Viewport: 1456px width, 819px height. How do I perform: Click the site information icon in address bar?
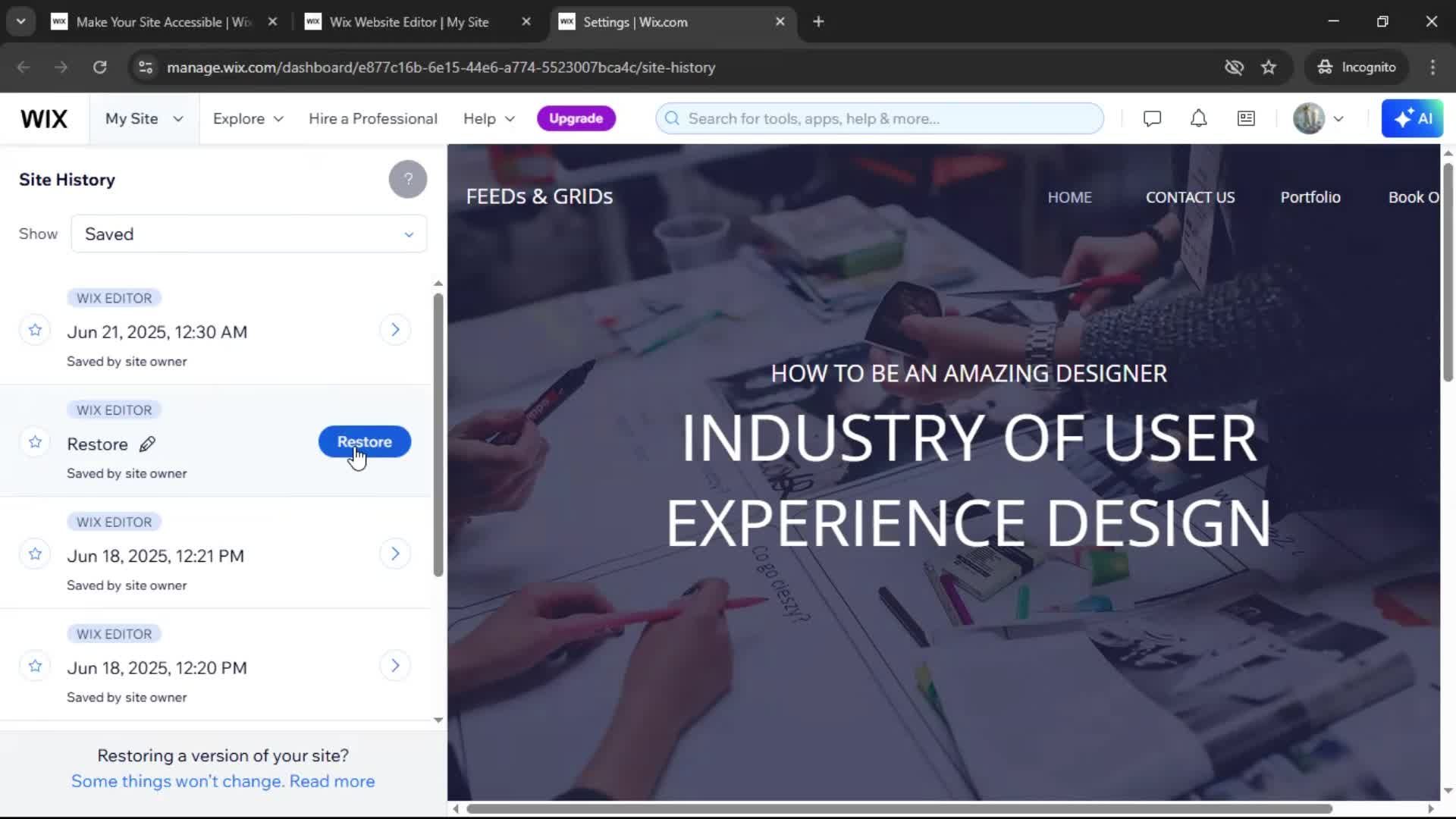pos(145,67)
